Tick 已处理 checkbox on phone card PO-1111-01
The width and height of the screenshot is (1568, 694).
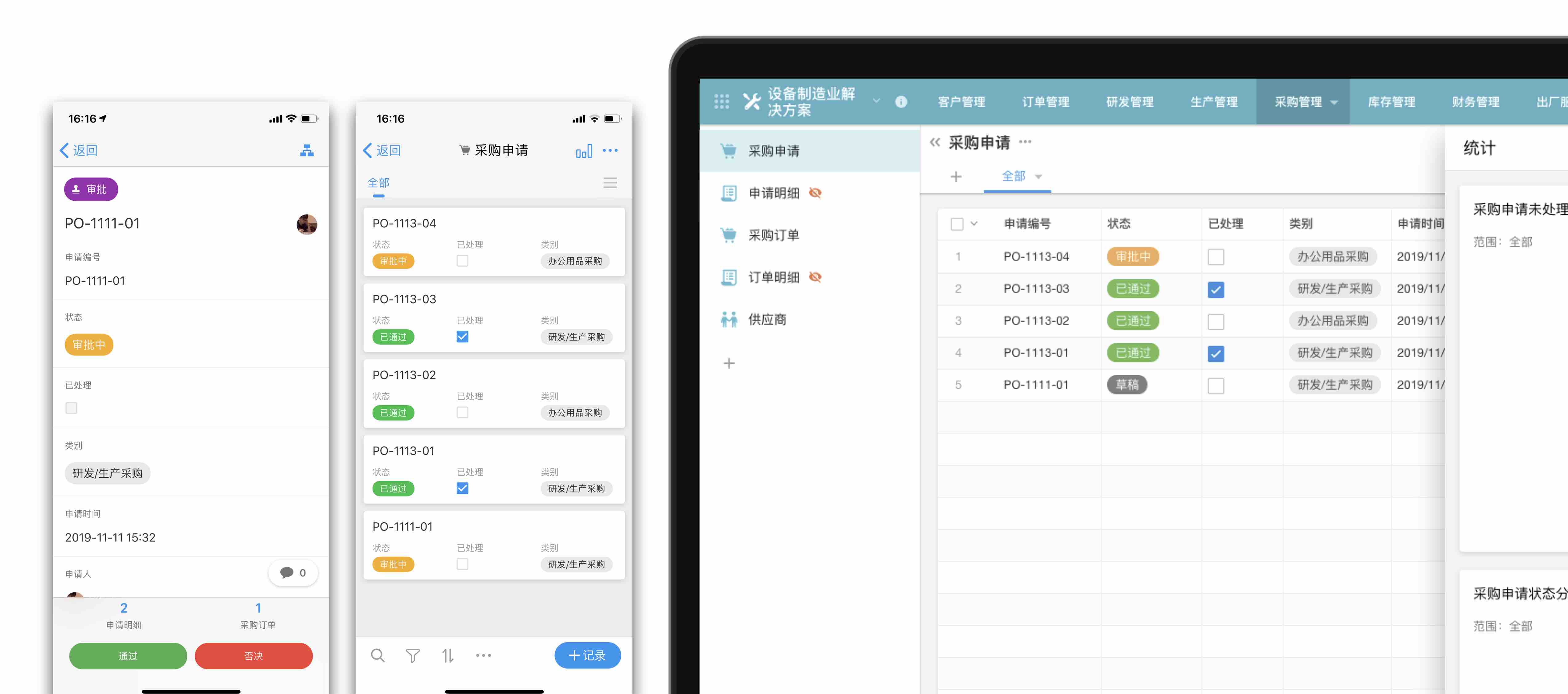(x=463, y=564)
